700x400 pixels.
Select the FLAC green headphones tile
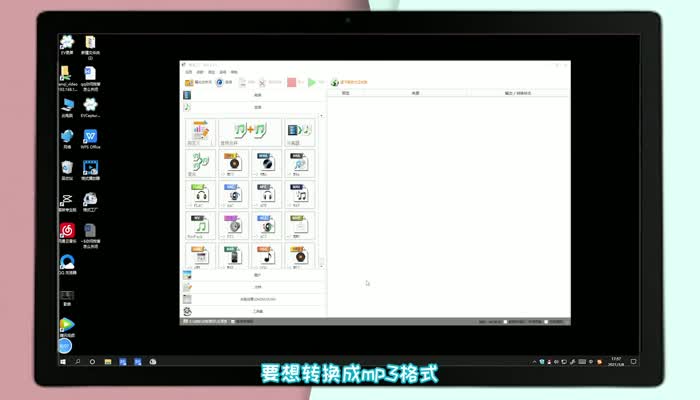click(200, 195)
